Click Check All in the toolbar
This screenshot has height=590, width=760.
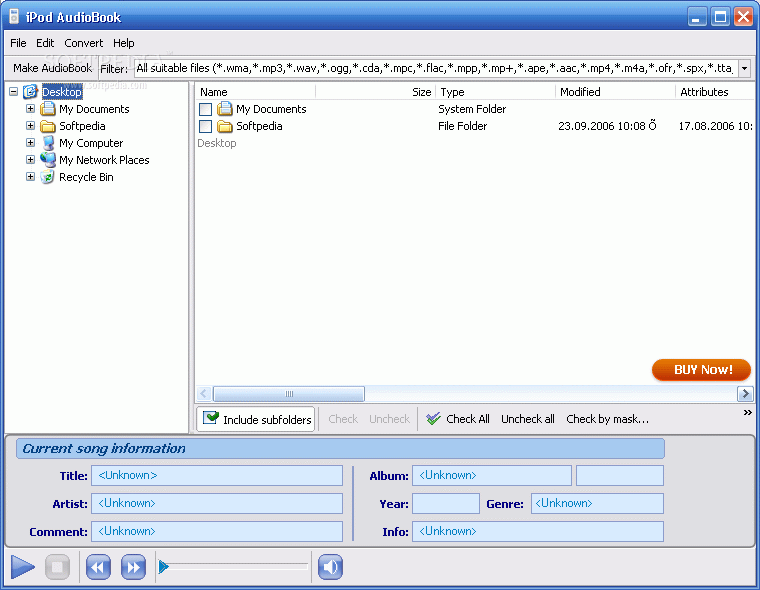(x=458, y=419)
